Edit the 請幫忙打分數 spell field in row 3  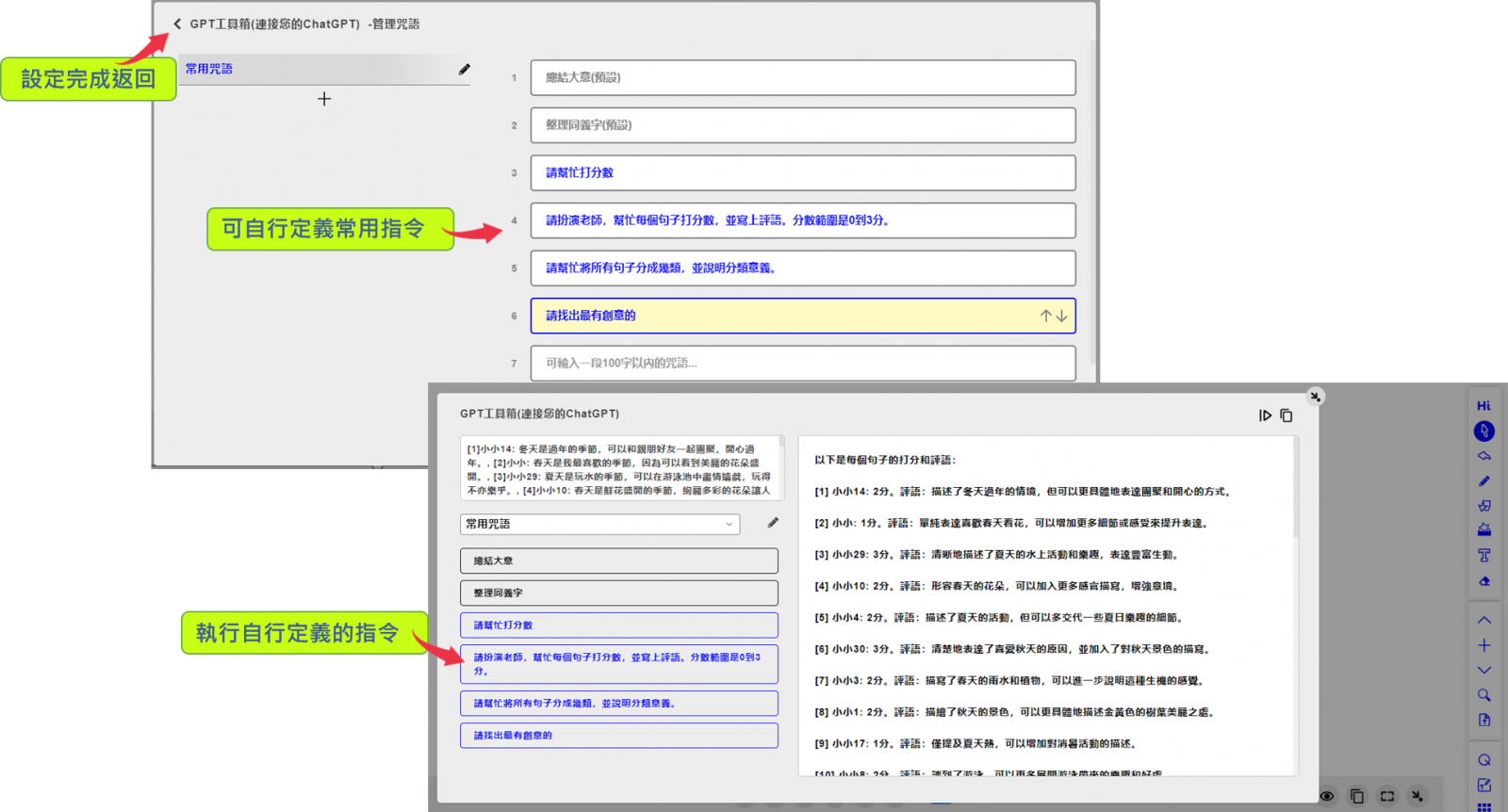click(x=803, y=172)
